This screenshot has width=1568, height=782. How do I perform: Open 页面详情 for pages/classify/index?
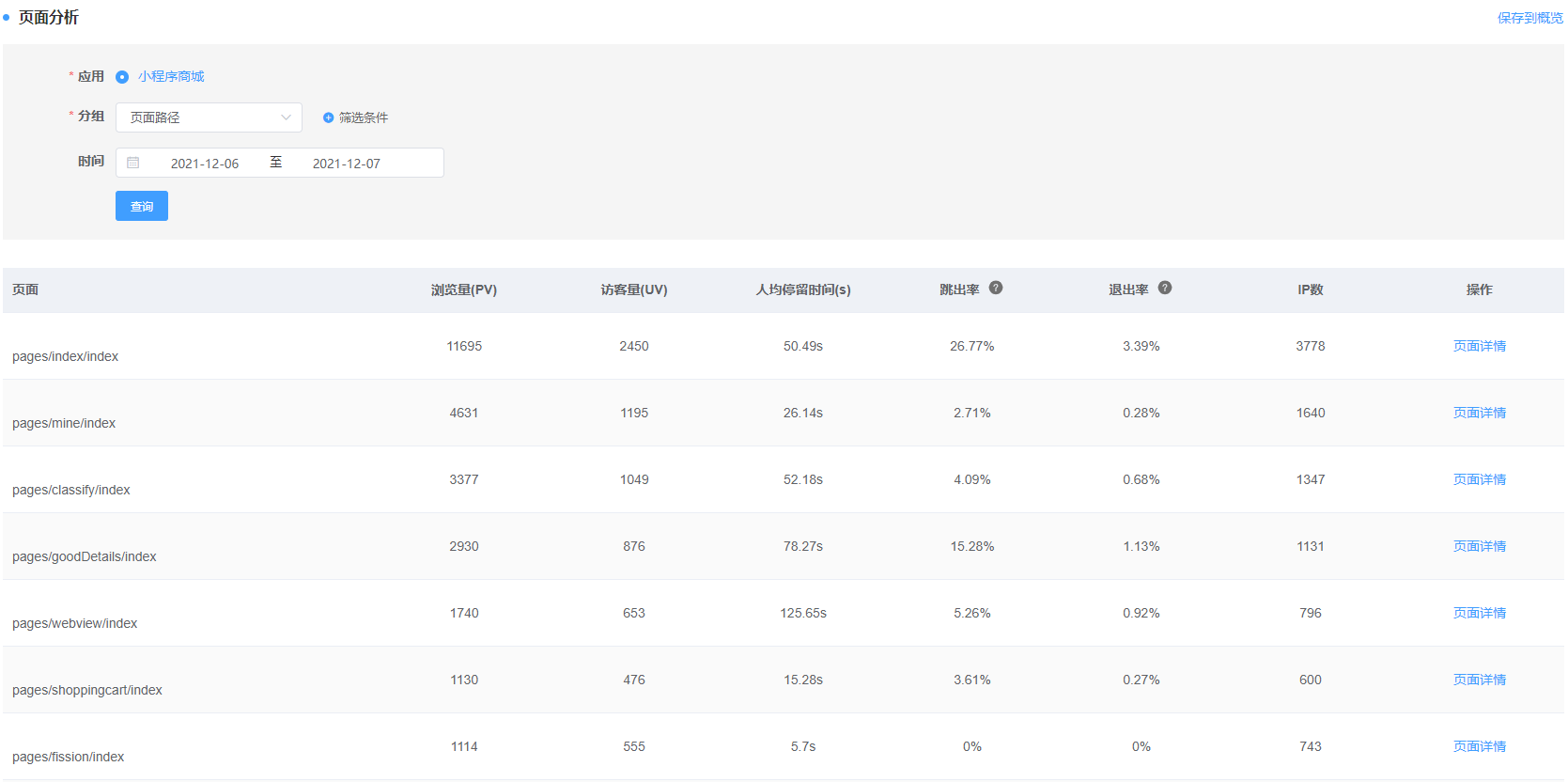coord(1480,479)
